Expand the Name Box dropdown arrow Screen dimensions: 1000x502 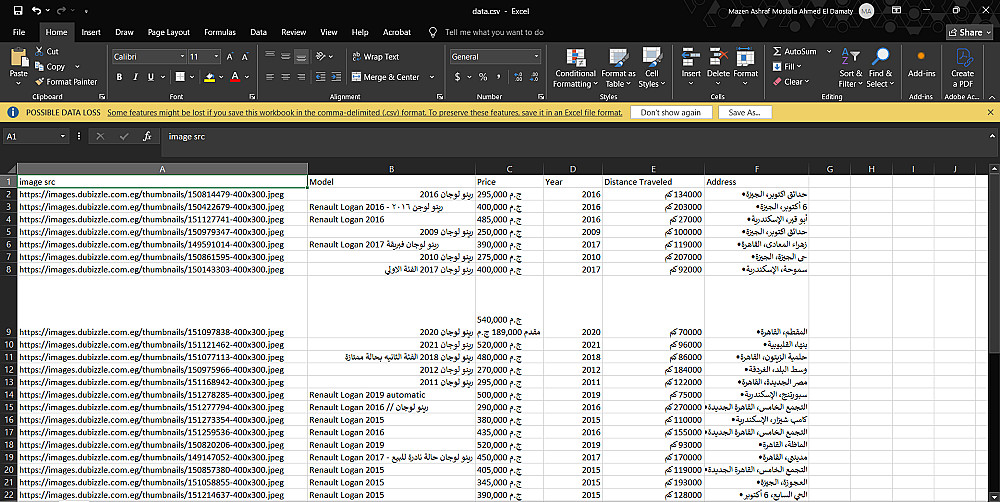click(x=62, y=136)
